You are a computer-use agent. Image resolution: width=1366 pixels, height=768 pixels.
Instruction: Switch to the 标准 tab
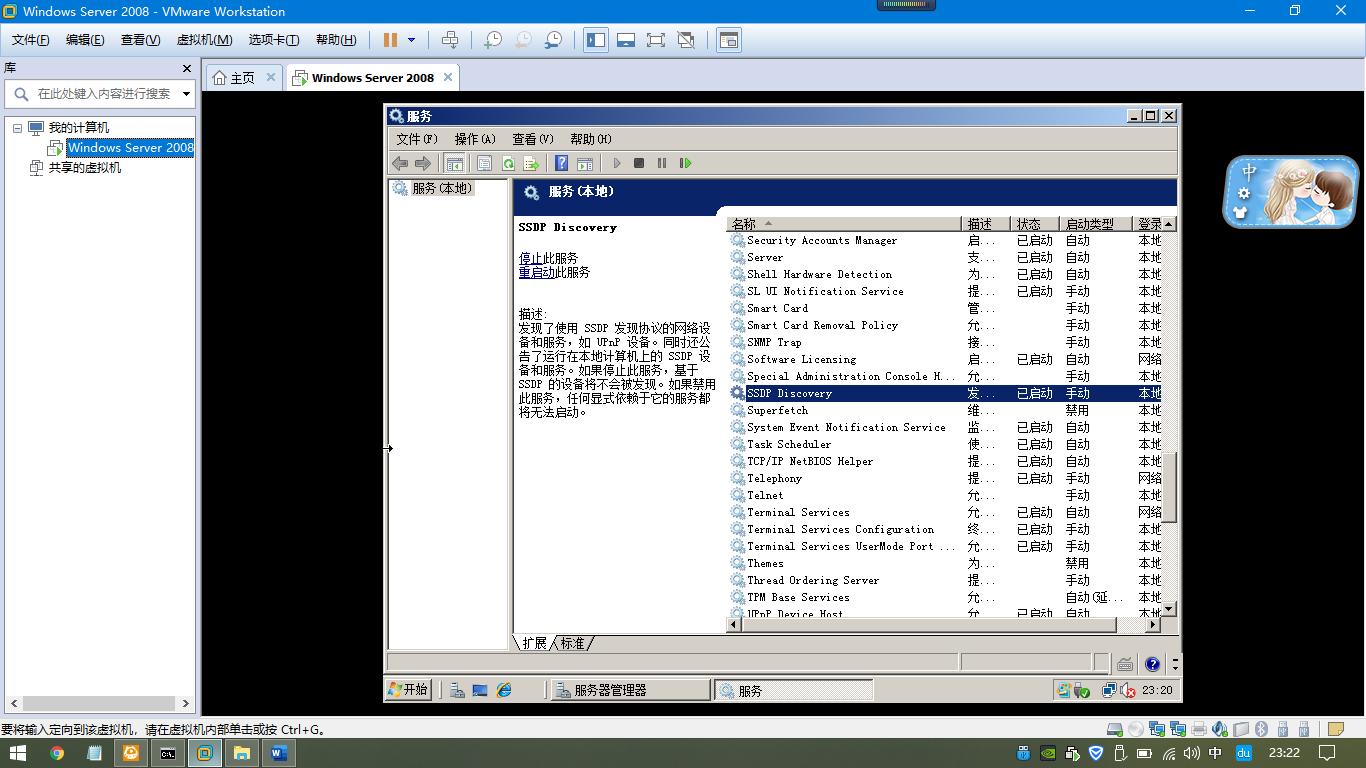[573, 643]
